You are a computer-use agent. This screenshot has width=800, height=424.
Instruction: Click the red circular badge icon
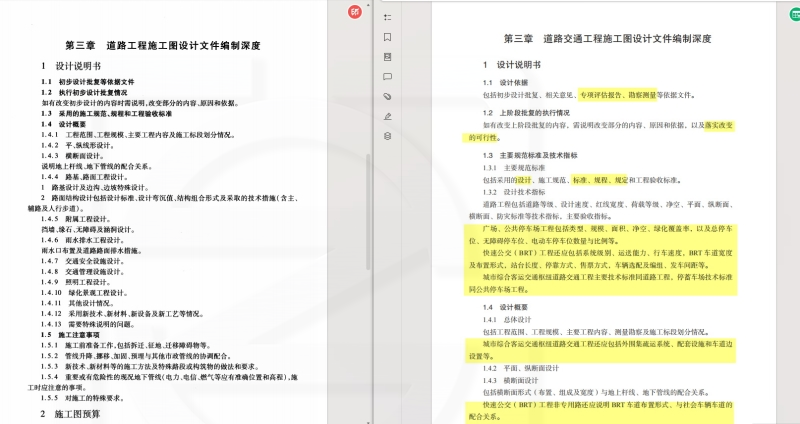pyautogui.click(x=354, y=12)
